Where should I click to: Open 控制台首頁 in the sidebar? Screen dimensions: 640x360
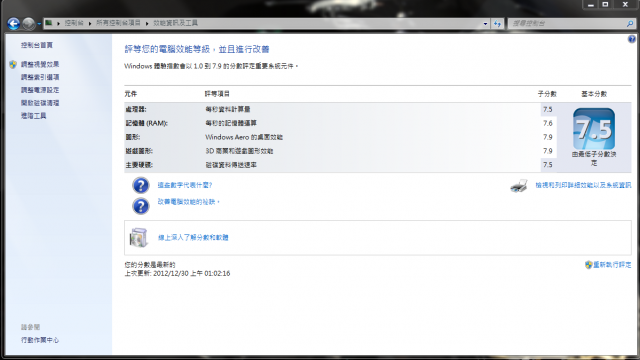point(37,45)
